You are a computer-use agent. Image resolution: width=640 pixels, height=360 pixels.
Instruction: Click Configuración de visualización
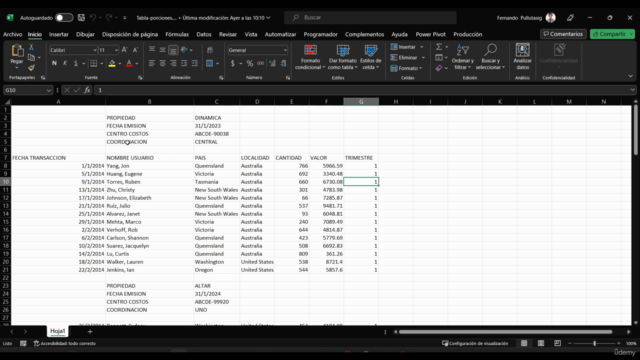pyautogui.click(x=475, y=343)
